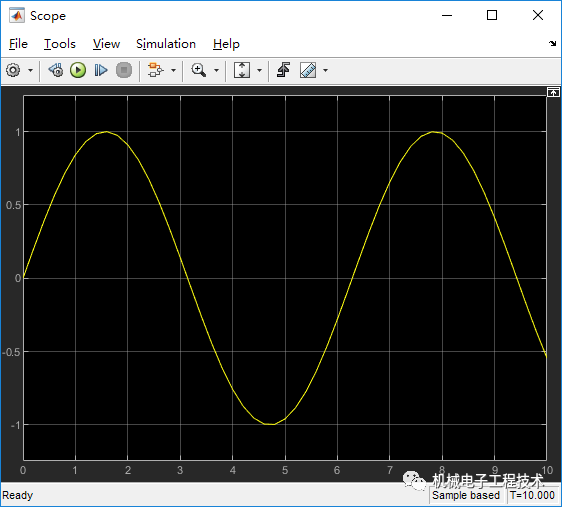Click the Scale Y-Axis Limits icon
562x507 pixels.
point(242,70)
